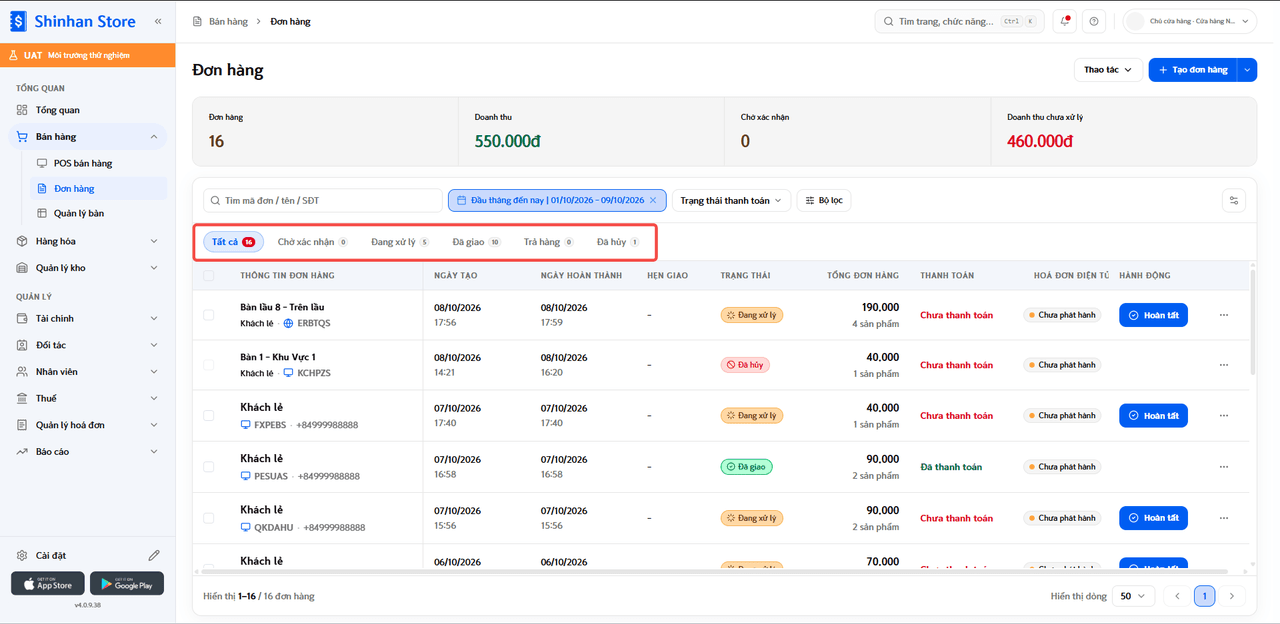Switch to the Chờ xác nhận tab
Screen dimensions: 1280x624
tap(312, 242)
